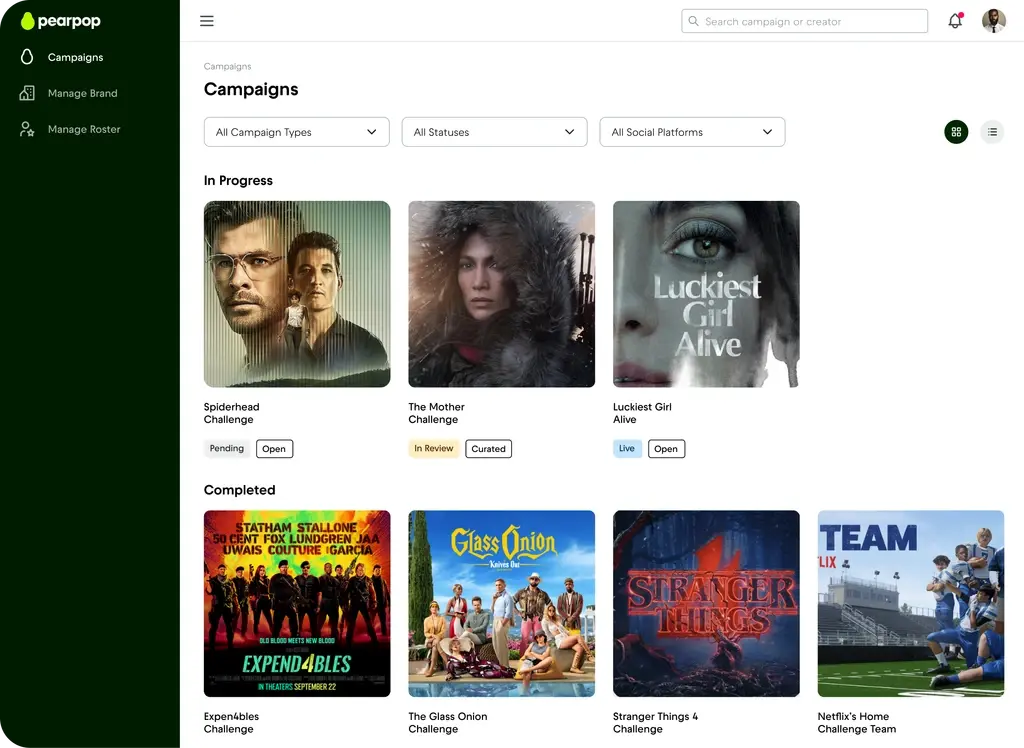Open the notifications bell

[x=955, y=21]
